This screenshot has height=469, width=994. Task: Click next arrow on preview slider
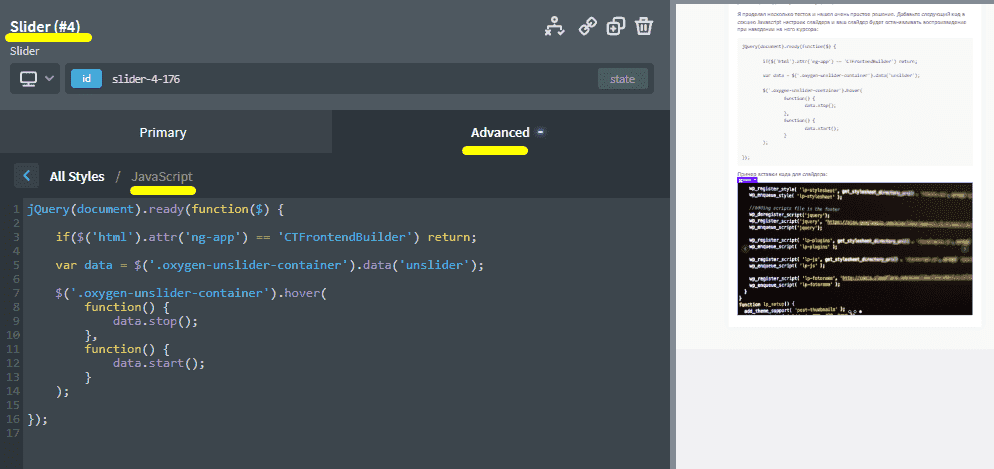tap(966, 248)
